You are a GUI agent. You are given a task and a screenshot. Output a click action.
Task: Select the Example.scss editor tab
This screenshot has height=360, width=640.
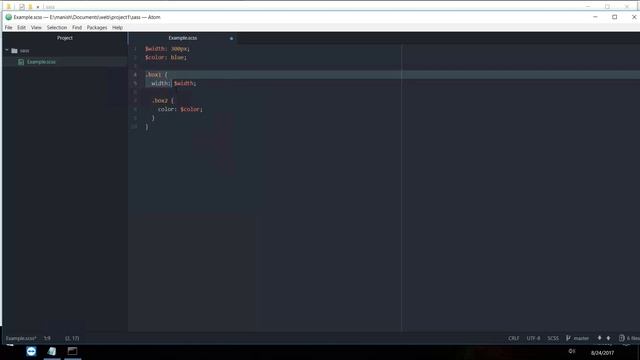point(182,38)
